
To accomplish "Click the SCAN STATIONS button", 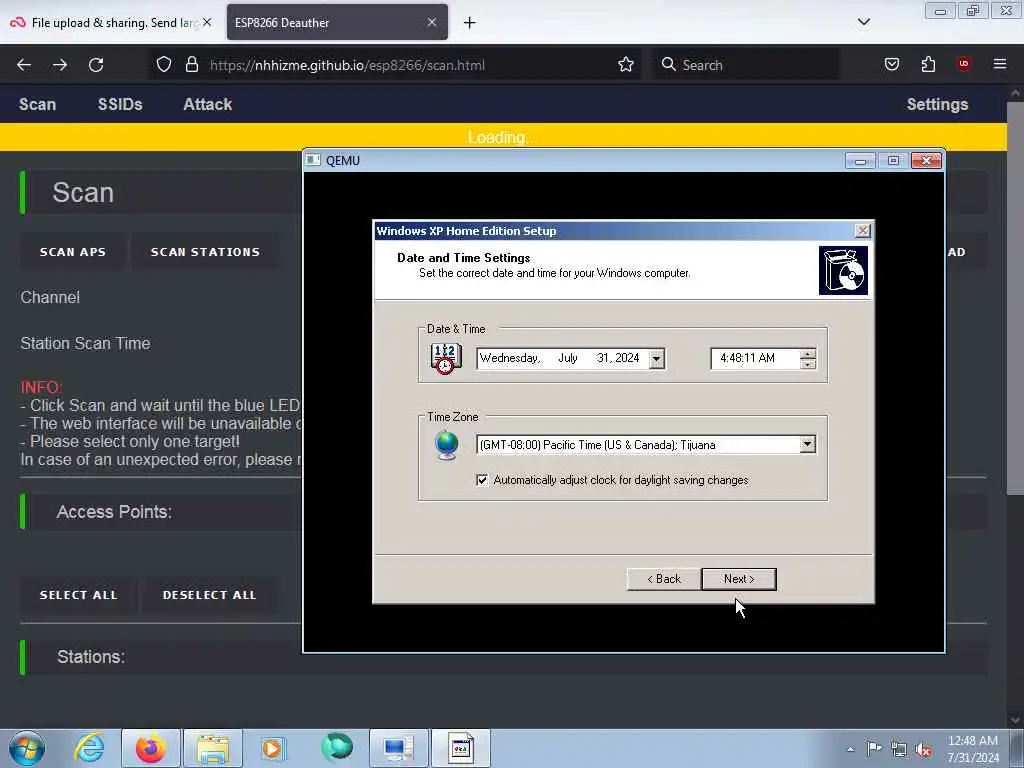I will 205,252.
